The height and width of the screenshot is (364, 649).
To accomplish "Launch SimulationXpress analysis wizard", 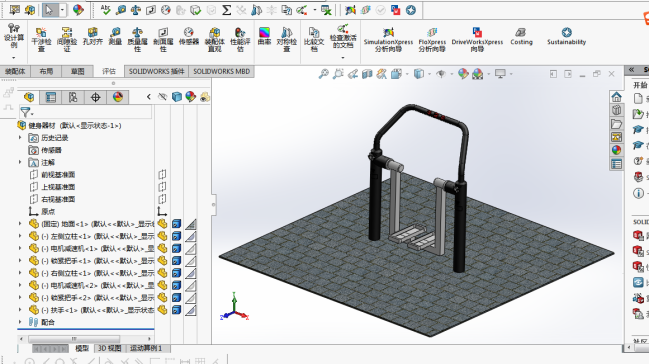I will point(388,39).
